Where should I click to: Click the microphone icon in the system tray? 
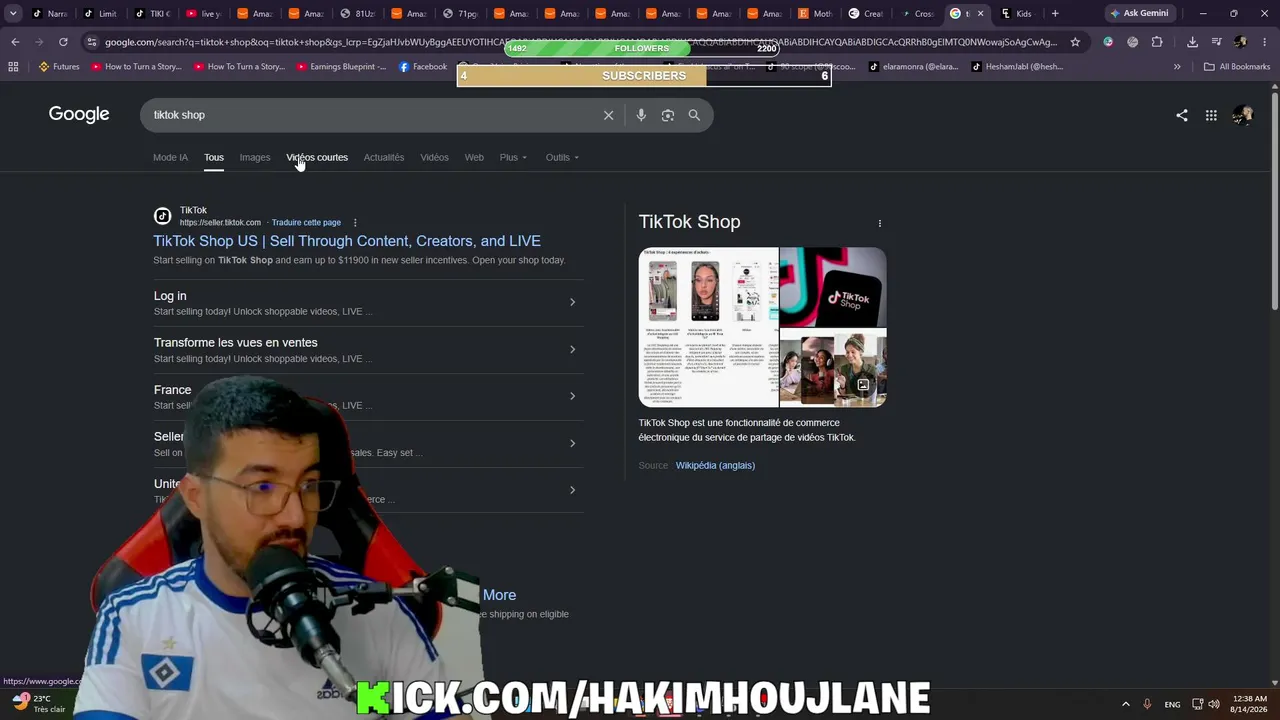click(x=1147, y=704)
